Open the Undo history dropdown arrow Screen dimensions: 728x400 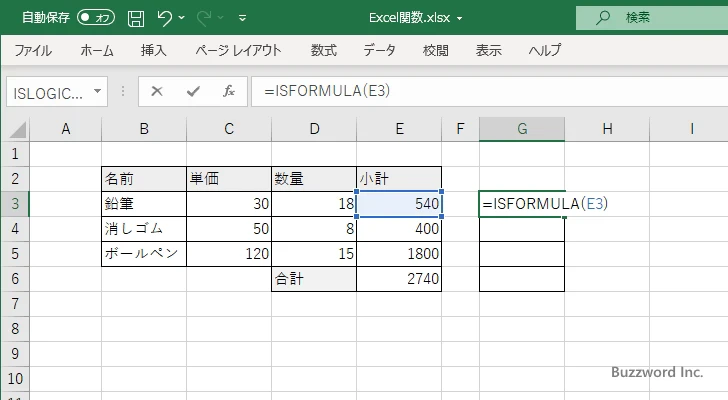(x=182, y=18)
